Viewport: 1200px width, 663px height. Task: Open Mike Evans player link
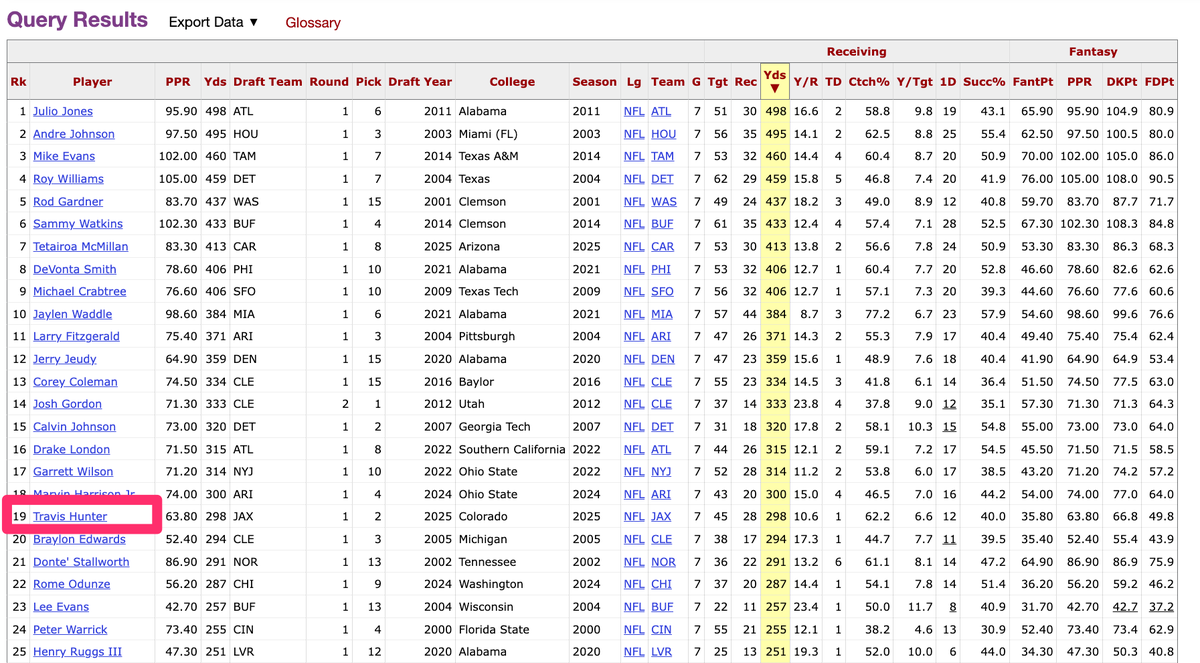pyautogui.click(x=64, y=156)
